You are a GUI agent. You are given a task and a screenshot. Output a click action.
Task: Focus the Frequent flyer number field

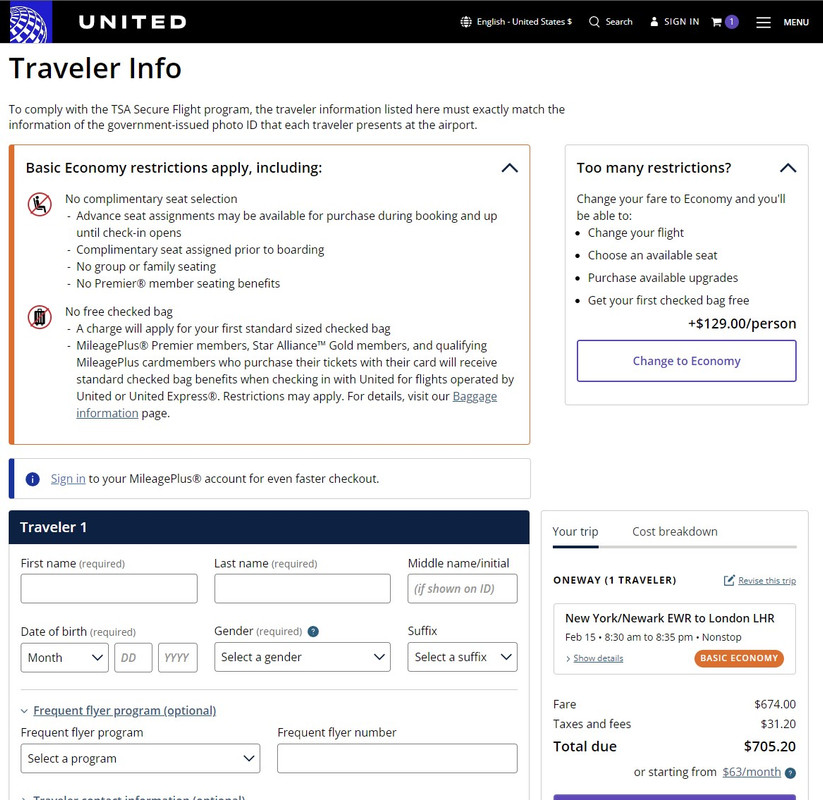pyautogui.click(x=397, y=759)
